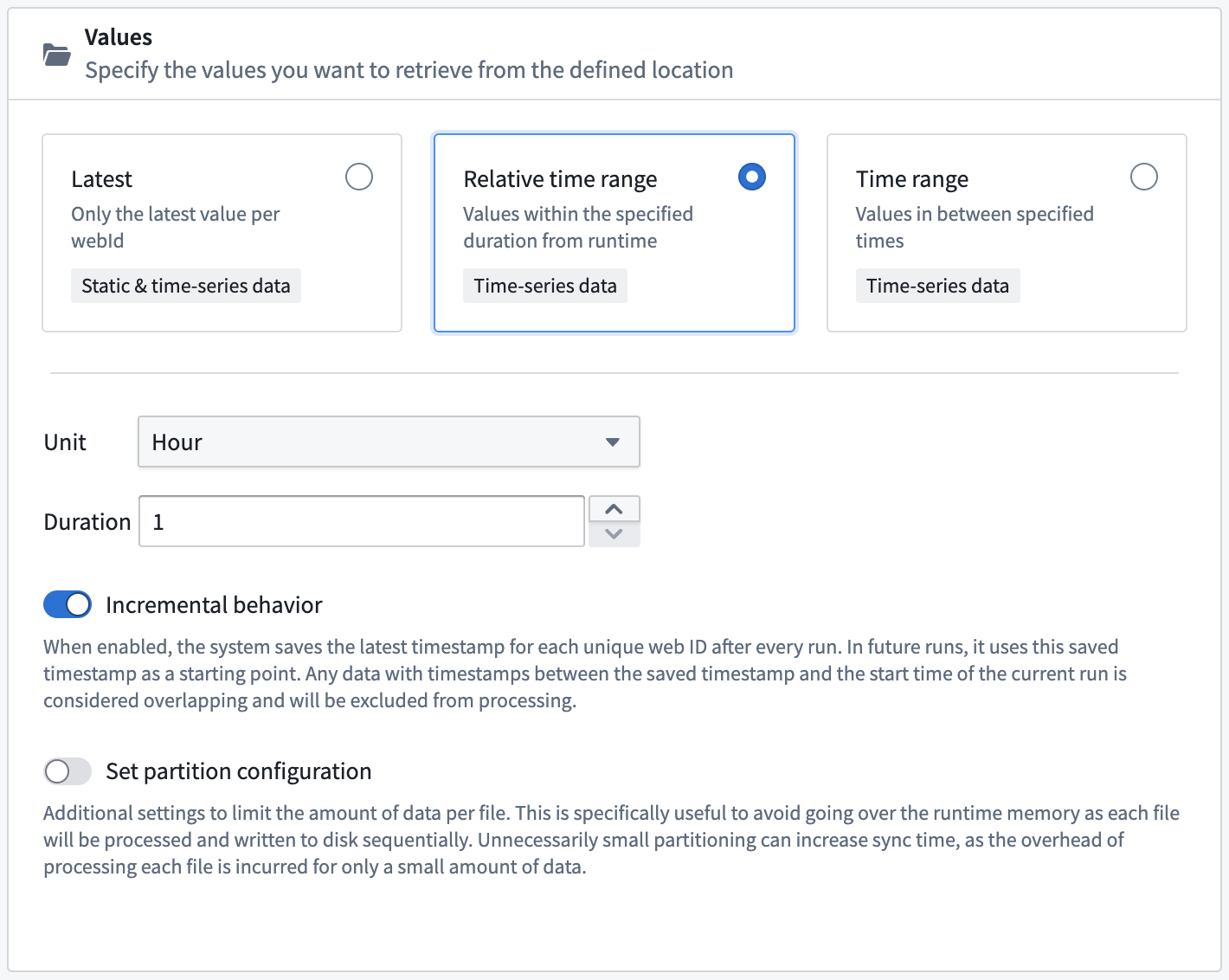Select the Latest radio button
This screenshot has width=1229, height=980.
(359, 177)
